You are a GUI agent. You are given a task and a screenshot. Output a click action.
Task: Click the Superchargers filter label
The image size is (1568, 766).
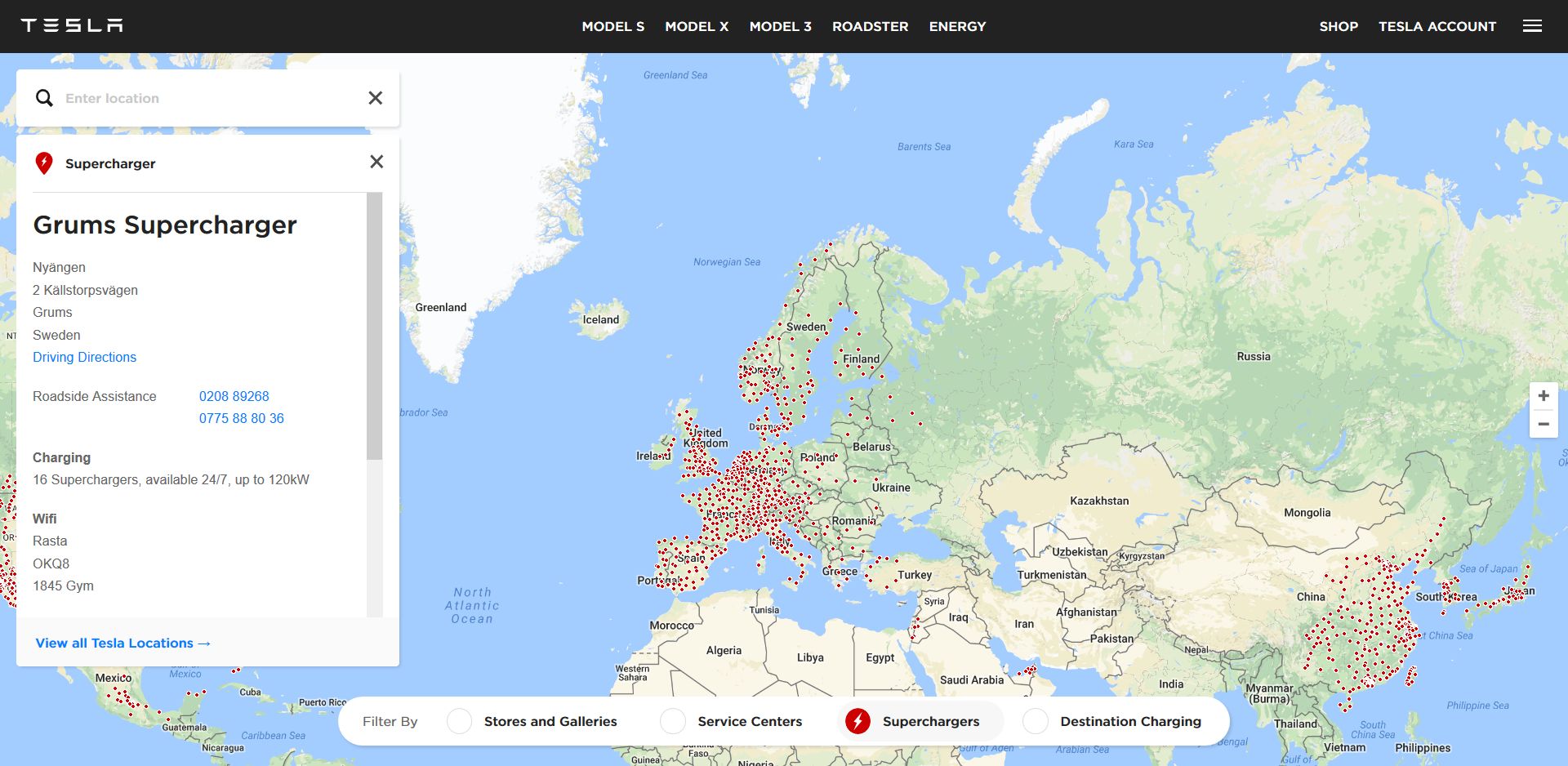(931, 721)
